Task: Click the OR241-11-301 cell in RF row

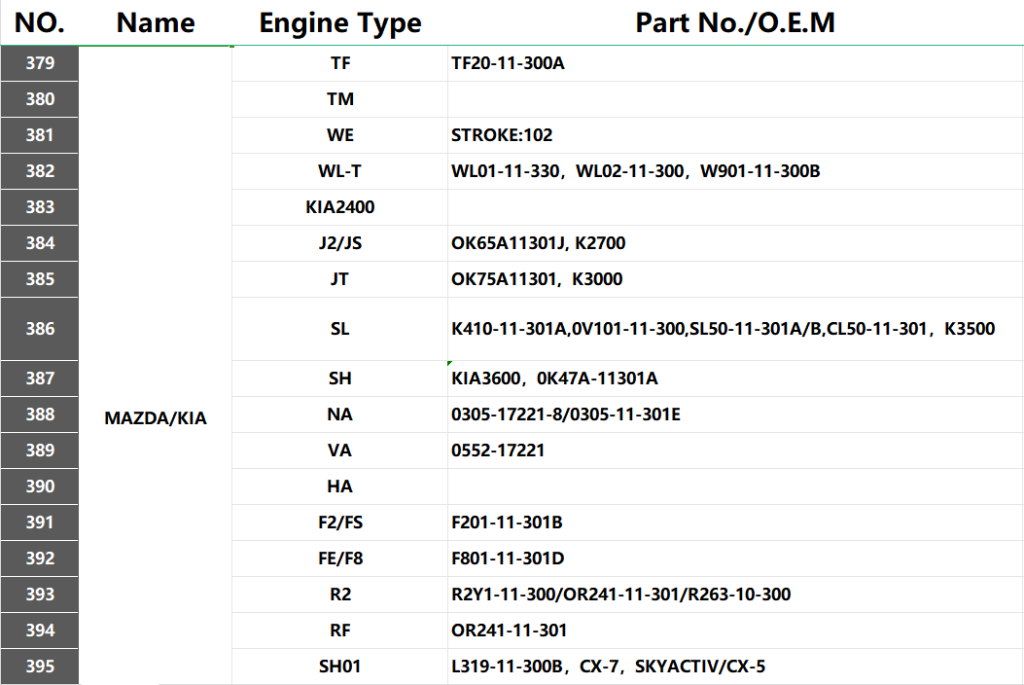Action: coord(735,629)
